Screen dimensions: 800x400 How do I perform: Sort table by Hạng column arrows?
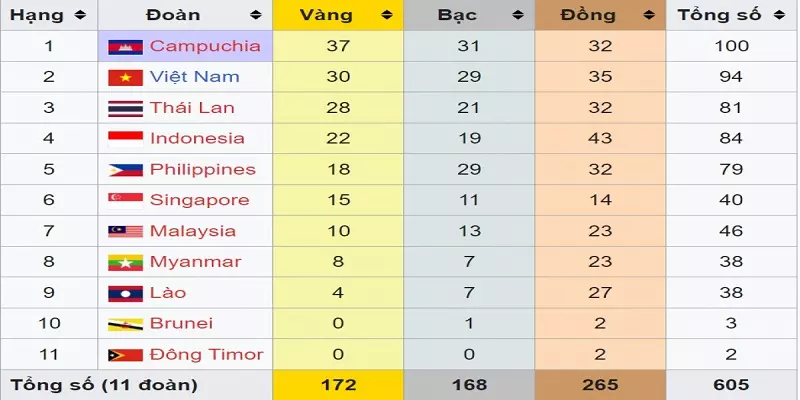click(x=79, y=15)
